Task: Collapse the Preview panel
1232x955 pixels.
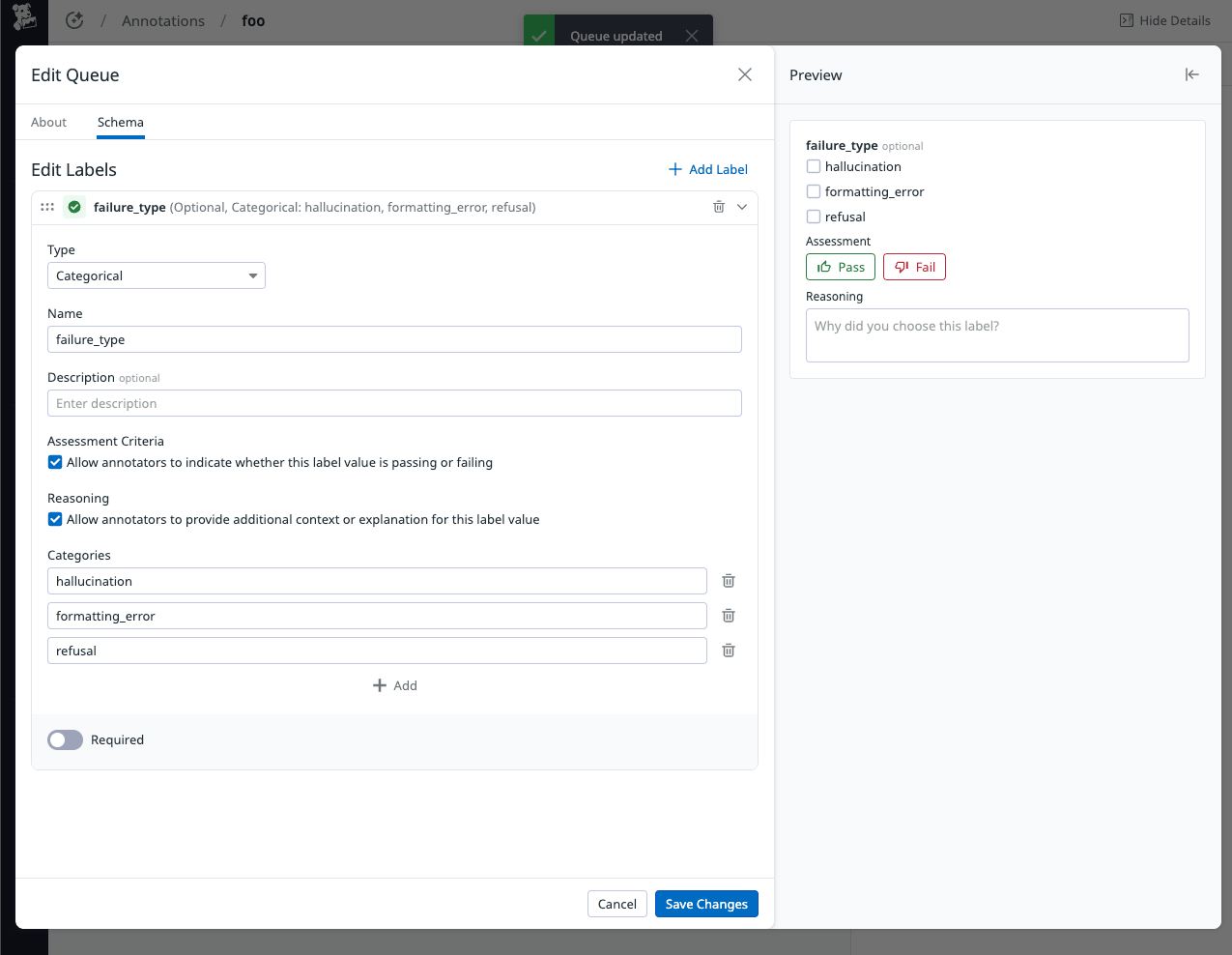Action: click(x=1191, y=74)
